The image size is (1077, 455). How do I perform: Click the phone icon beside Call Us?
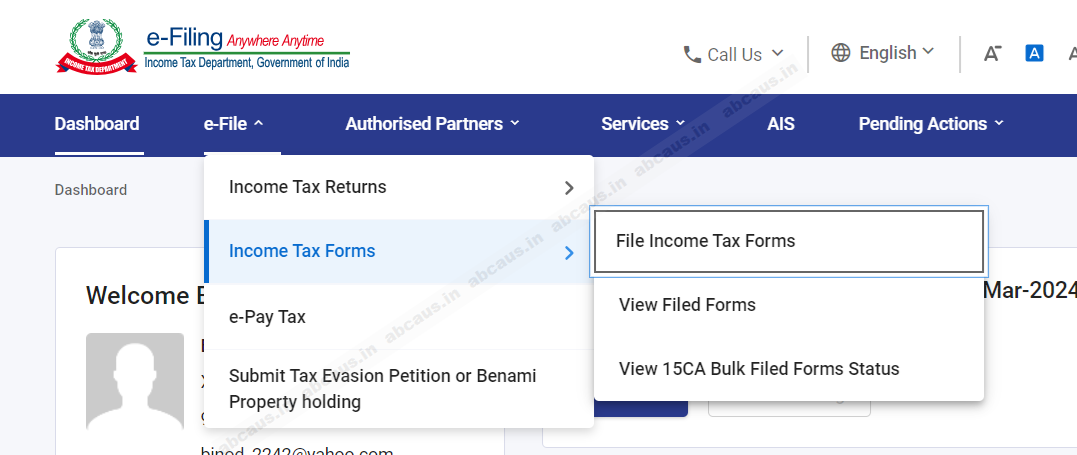coord(692,54)
